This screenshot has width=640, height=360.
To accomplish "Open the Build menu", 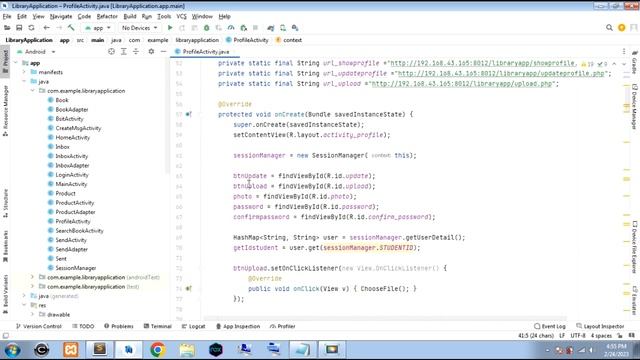I will click(130, 16).
